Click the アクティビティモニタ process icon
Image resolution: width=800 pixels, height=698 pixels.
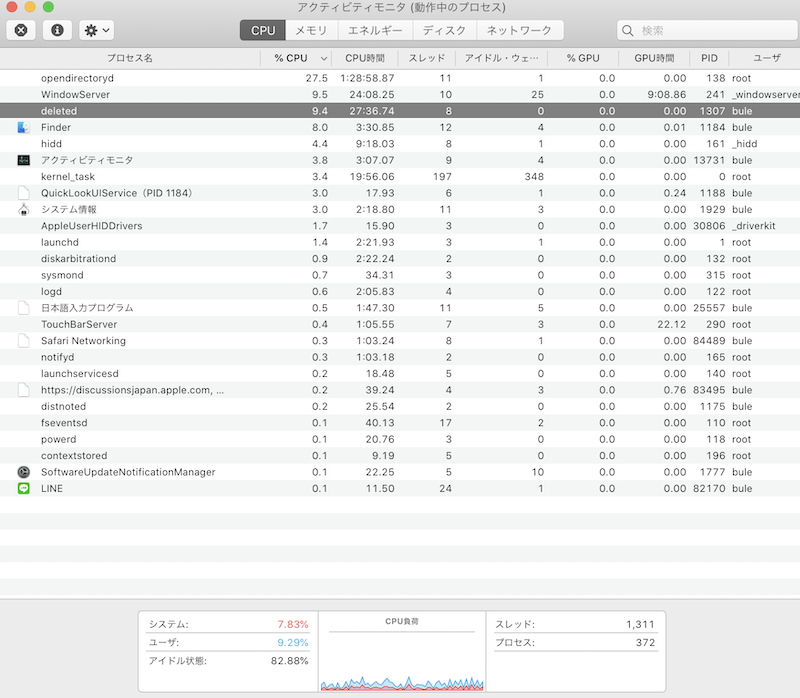coord(24,160)
